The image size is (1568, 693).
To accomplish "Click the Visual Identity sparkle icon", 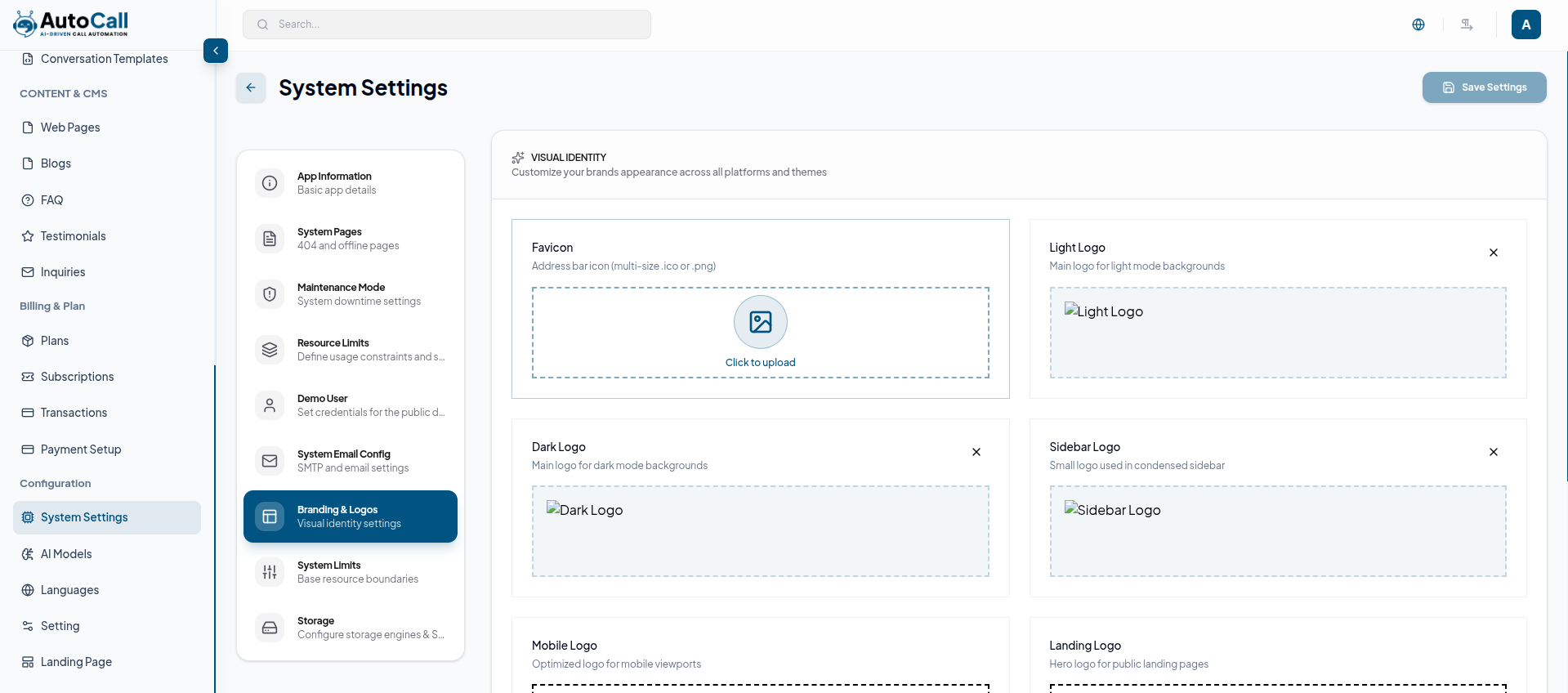I will 518,158.
